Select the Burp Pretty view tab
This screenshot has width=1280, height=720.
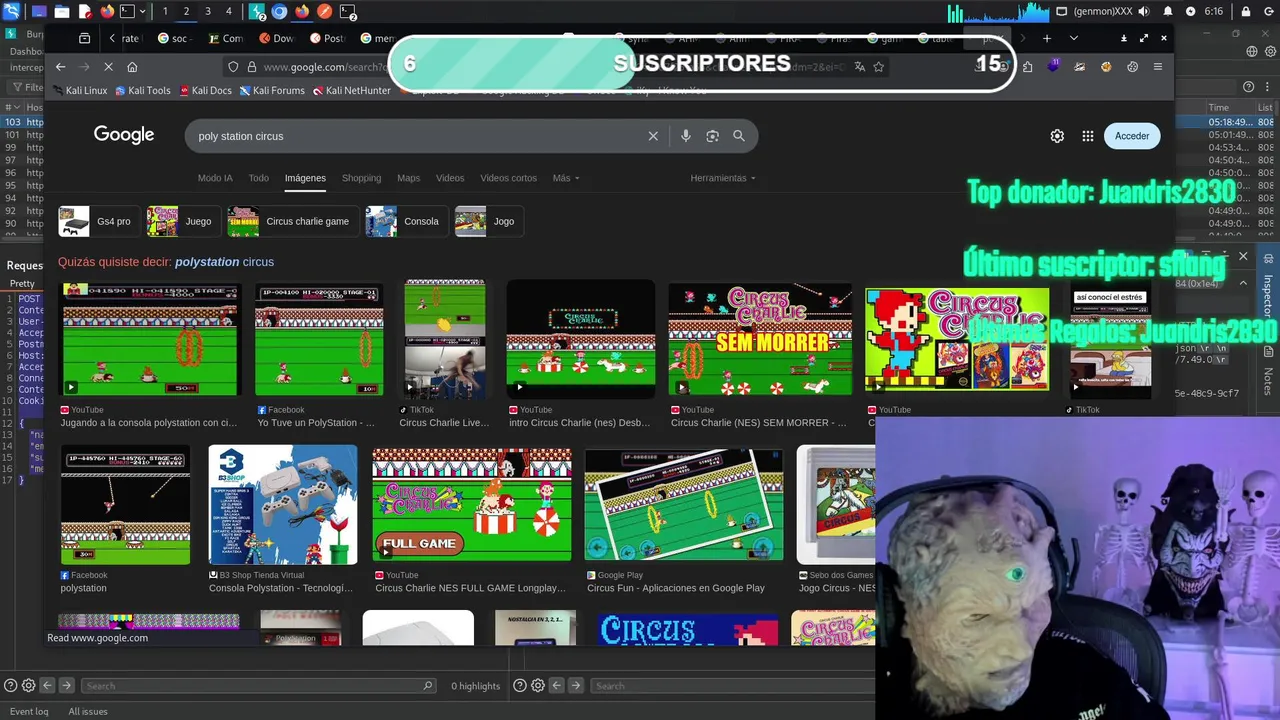tap(22, 284)
